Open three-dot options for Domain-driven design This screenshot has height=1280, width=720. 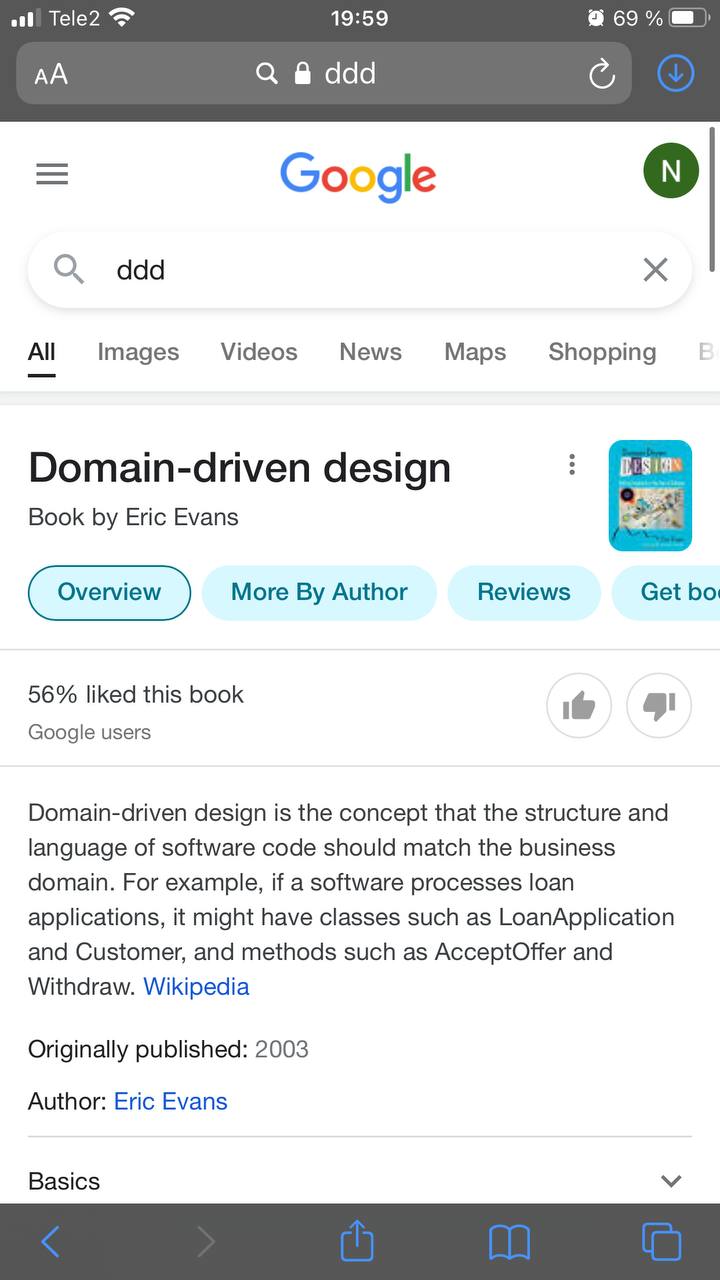coord(572,464)
